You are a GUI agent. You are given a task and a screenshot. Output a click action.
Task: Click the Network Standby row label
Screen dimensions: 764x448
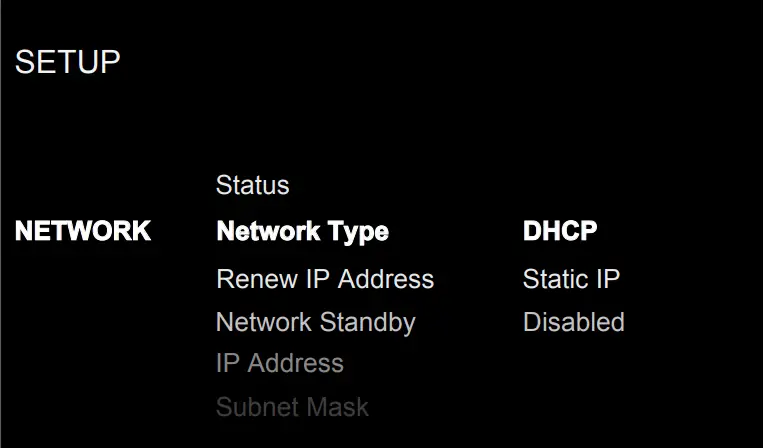click(x=315, y=322)
